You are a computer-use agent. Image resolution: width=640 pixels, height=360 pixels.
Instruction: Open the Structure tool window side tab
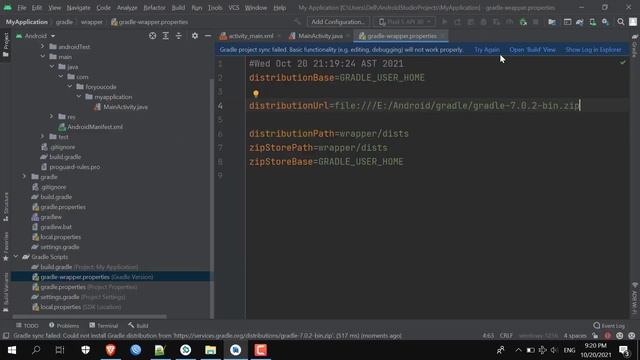coord(6,207)
